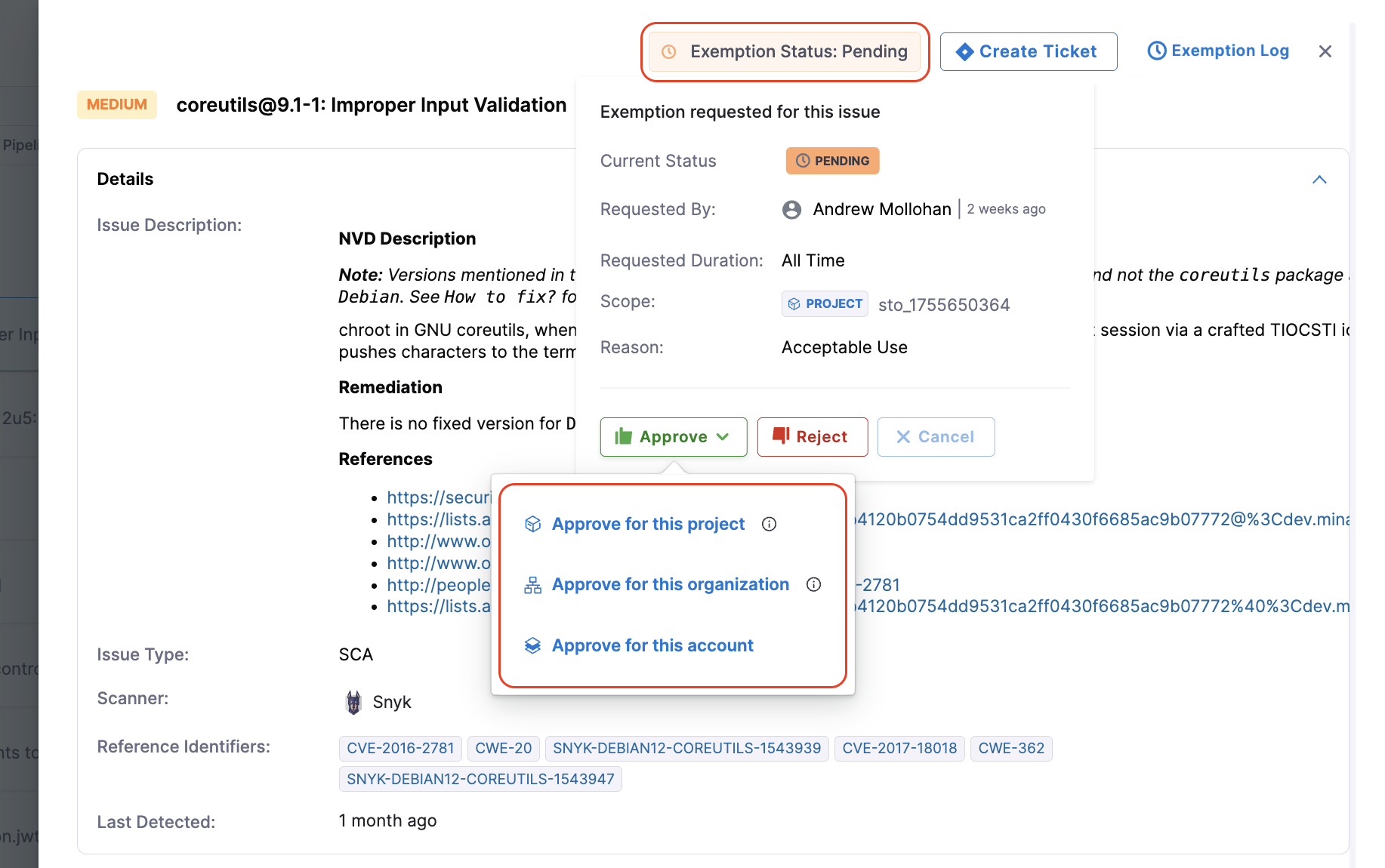This screenshot has height=868, width=1385.
Task: Click the 1 month ago last detected value
Action: (x=387, y=820)
